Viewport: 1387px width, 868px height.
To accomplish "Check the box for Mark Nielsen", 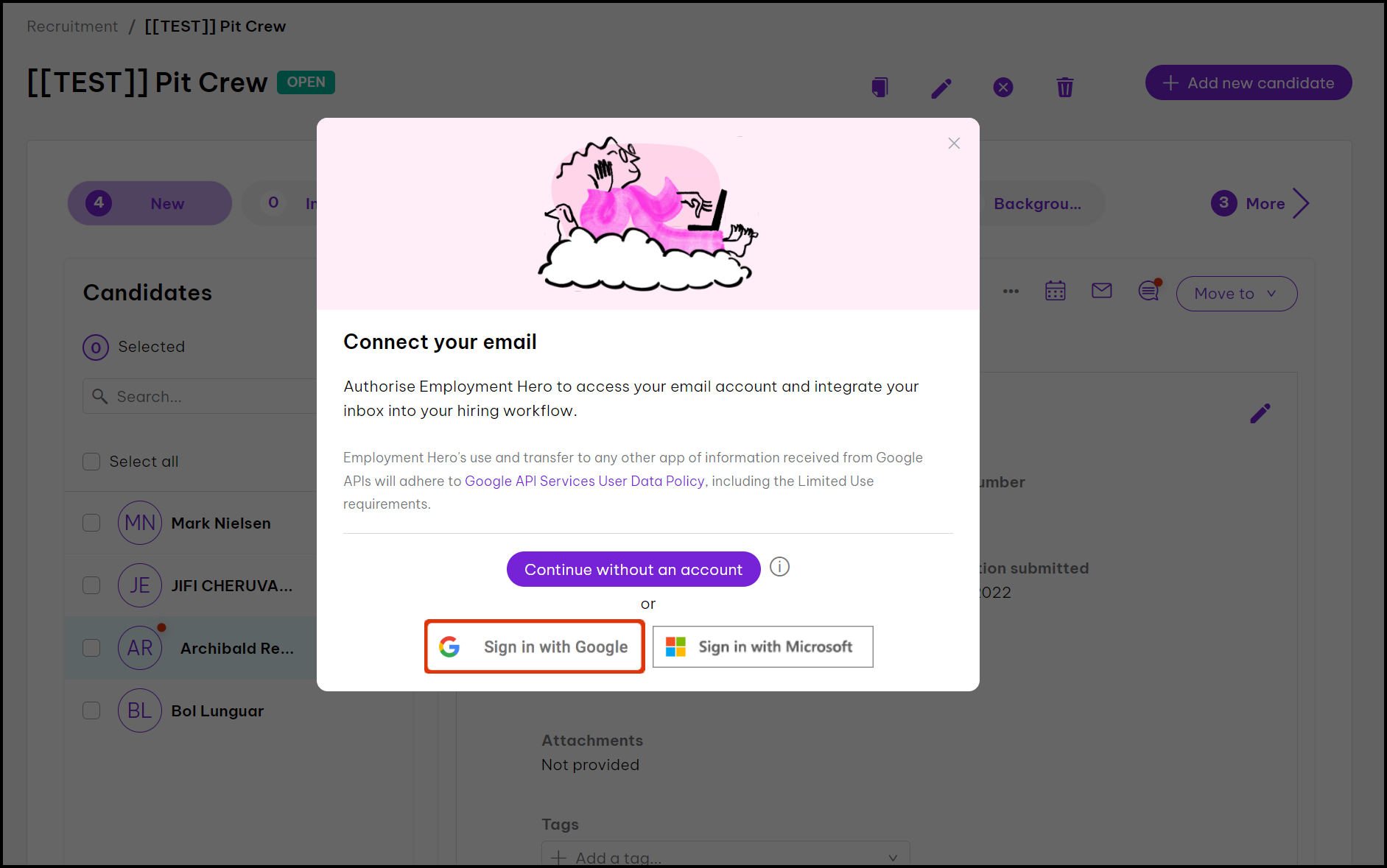I will [x=91, y=523].
